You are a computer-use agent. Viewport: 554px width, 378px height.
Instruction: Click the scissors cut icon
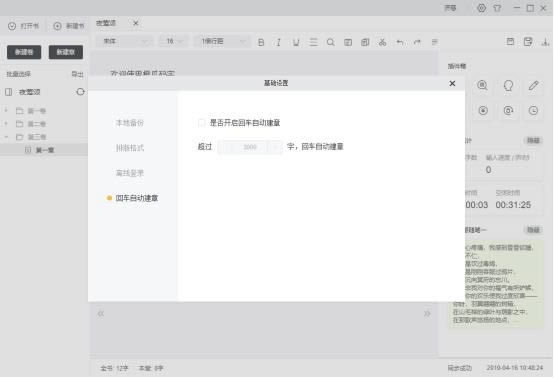(x=382, y=42)
